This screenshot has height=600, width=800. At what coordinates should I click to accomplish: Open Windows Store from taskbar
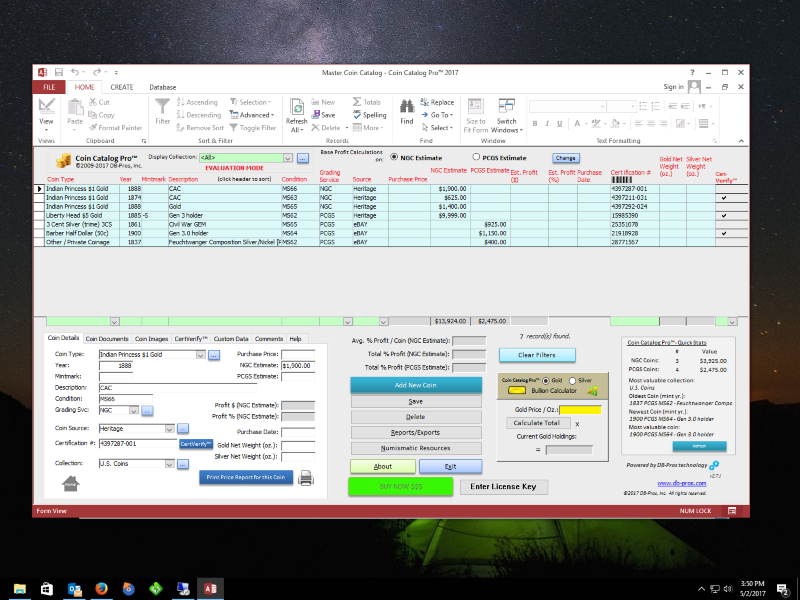pos(47,589)
